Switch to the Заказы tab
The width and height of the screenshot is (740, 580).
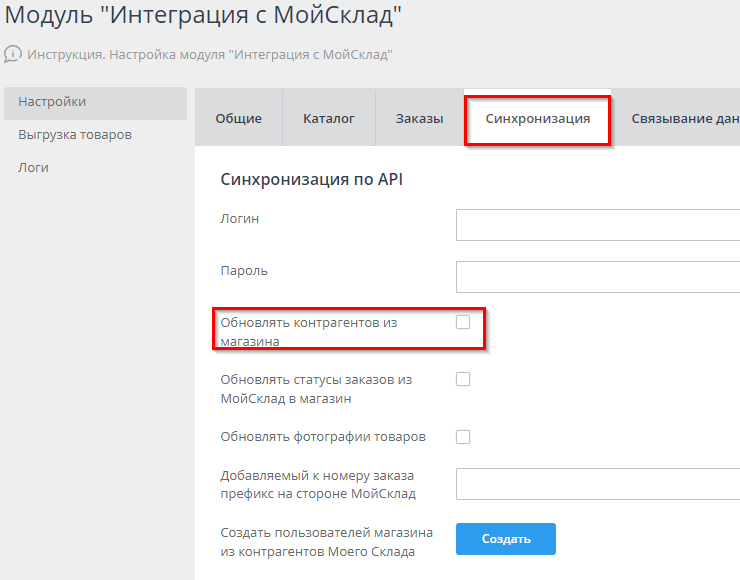(x=419, y=118)
